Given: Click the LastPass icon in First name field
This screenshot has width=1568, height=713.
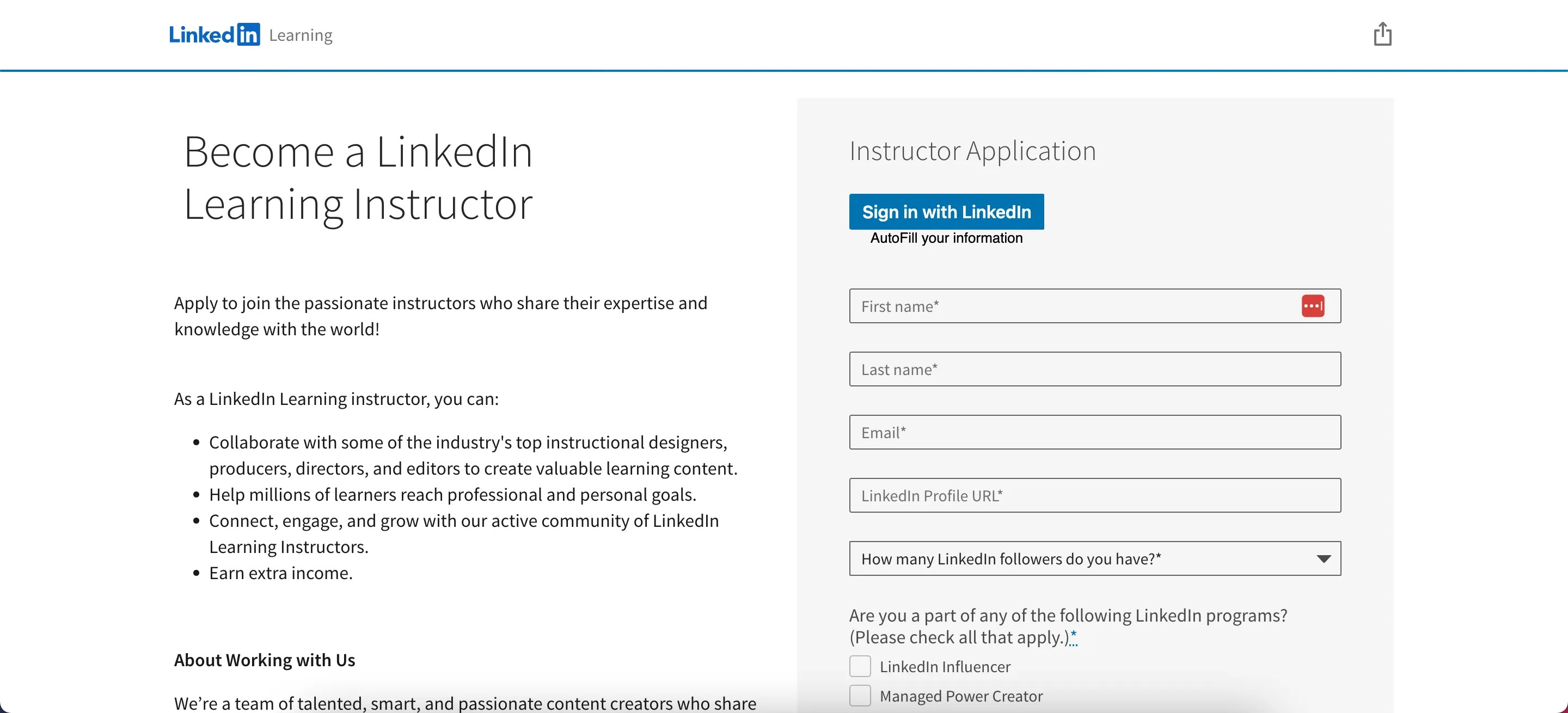Looking at the screenshot, I should [x=1314, y=305].
